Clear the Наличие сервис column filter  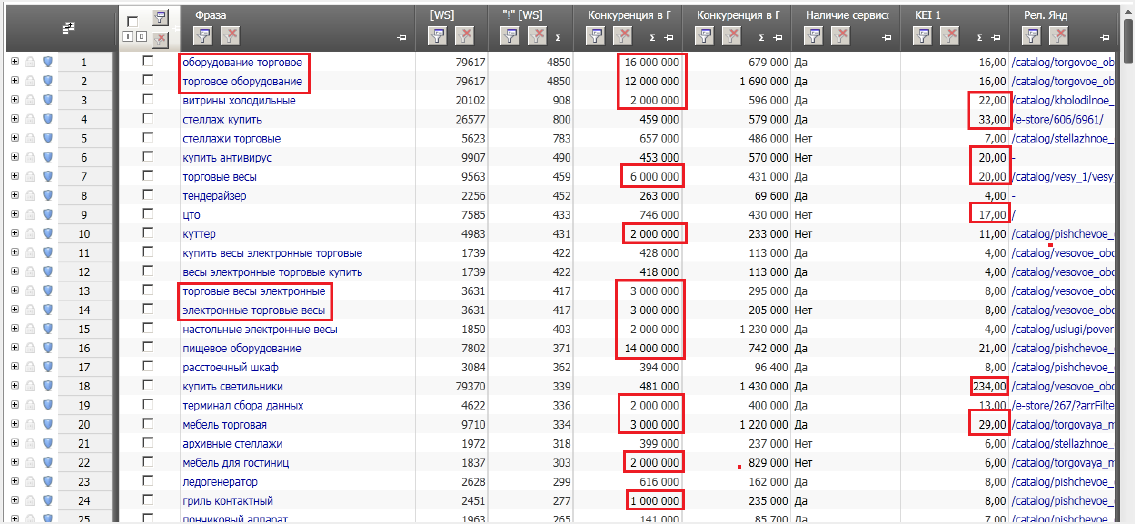point(841,35)
